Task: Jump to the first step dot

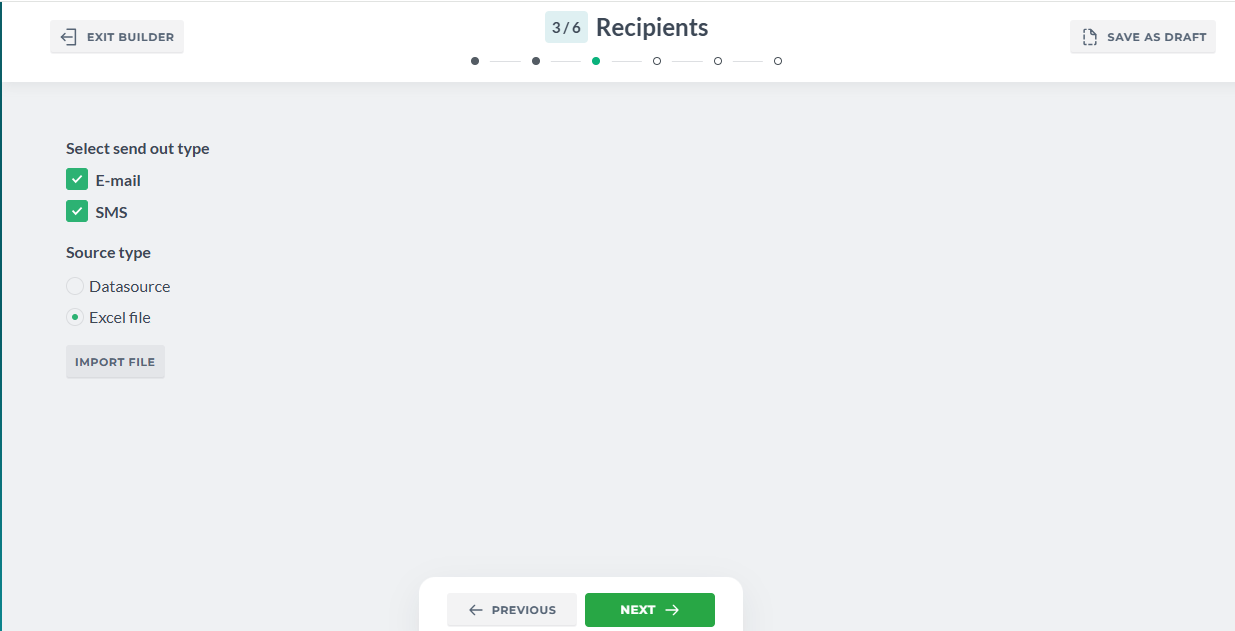Action: coord(475,61)
